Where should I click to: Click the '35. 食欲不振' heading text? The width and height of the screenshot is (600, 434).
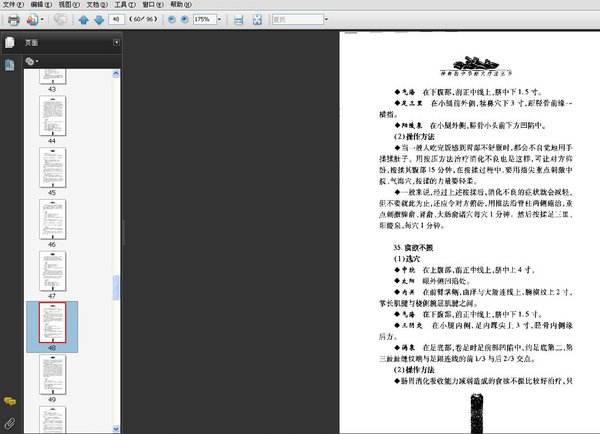(413, 248)
